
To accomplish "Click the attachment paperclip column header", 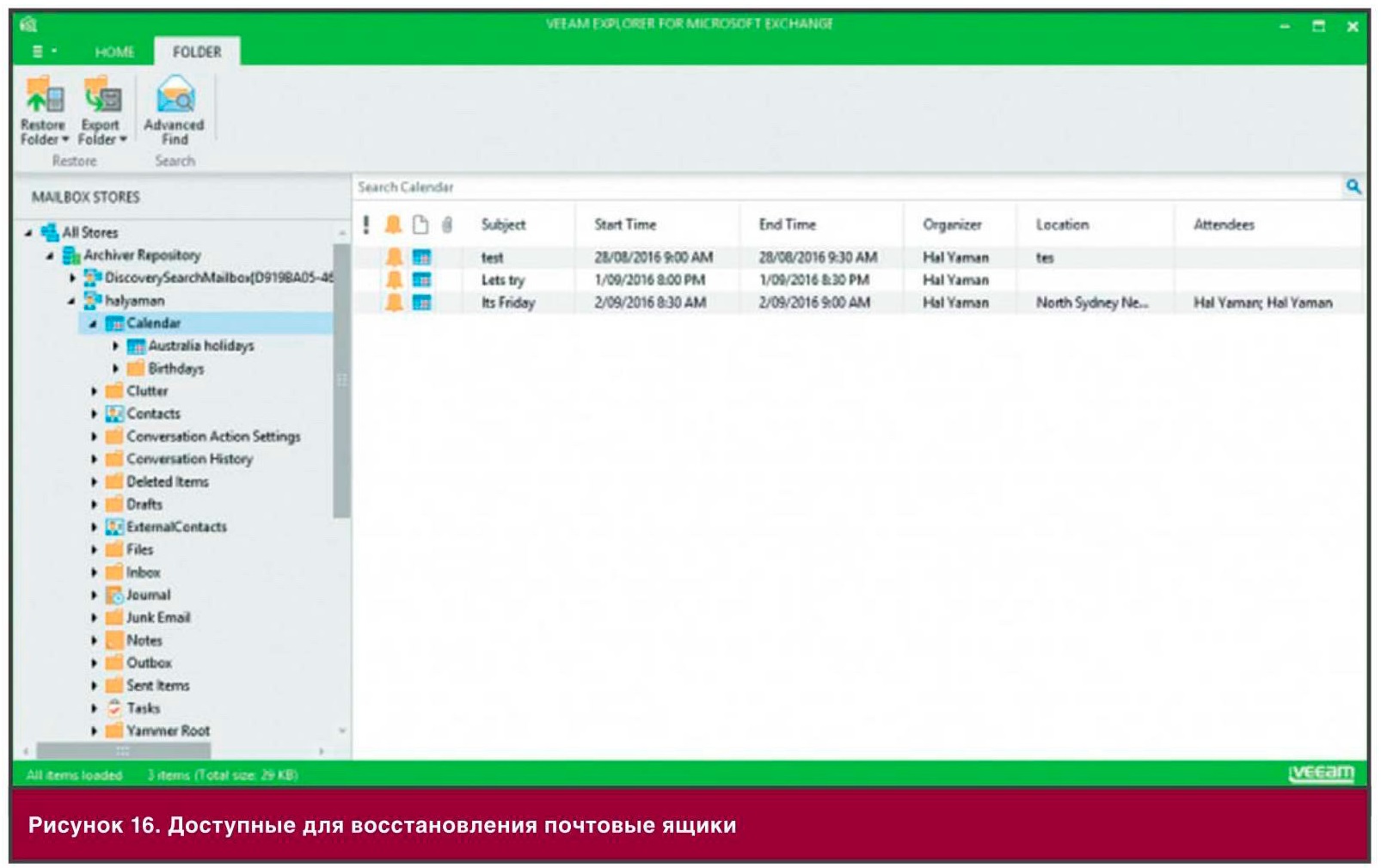I will pos(446,224).
